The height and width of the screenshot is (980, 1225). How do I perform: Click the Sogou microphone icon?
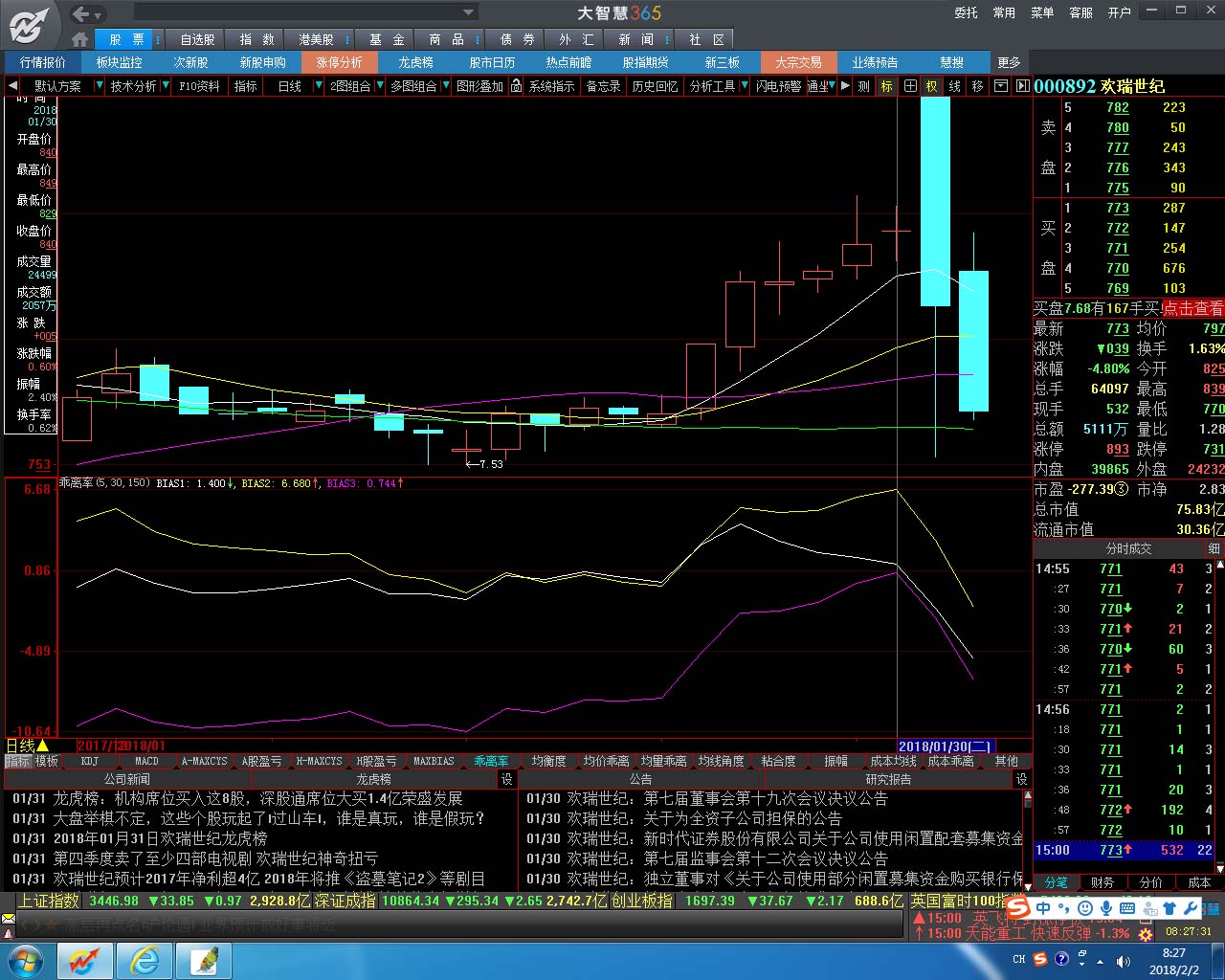(1107, 907)
